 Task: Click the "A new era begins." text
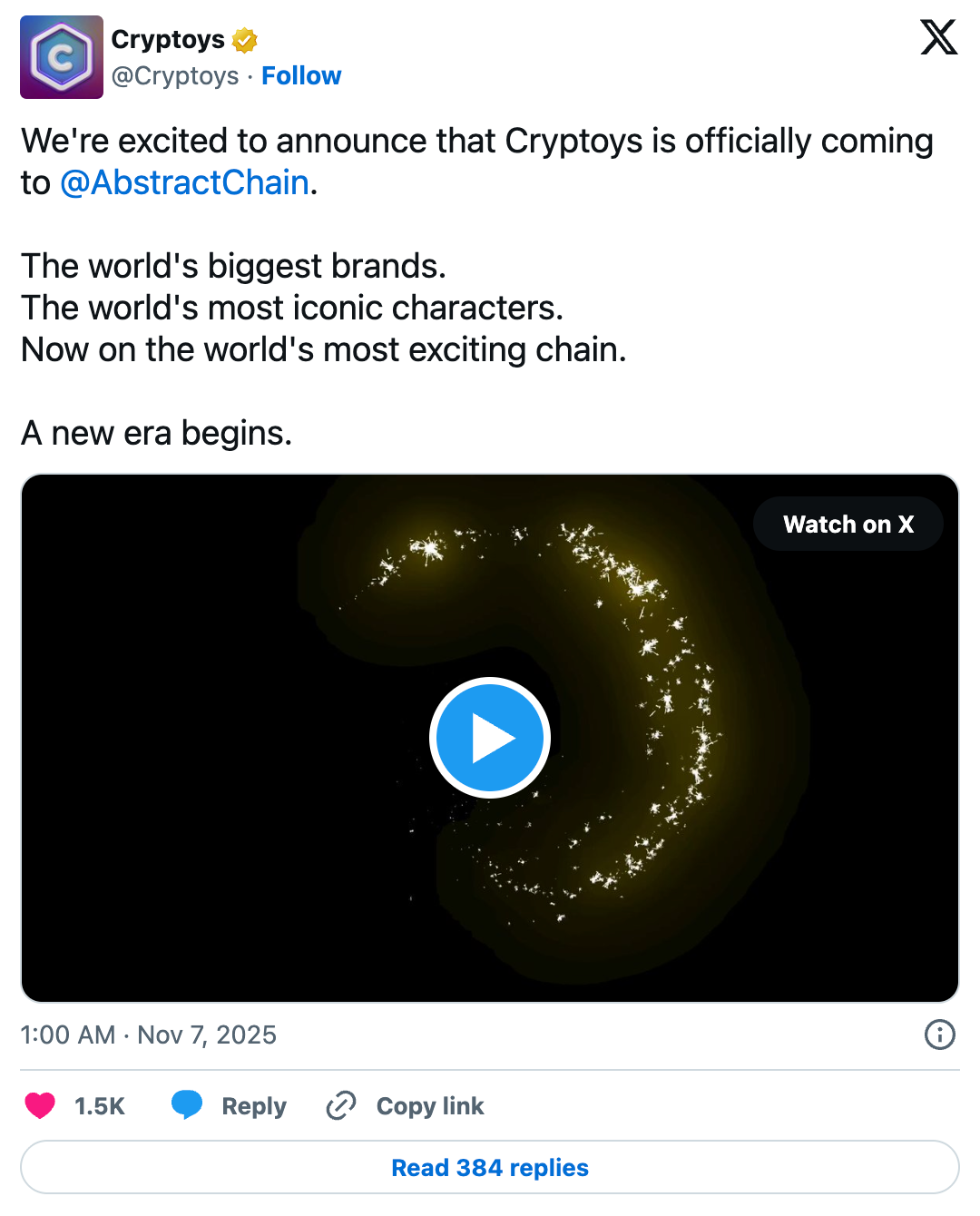[x=157, y=434]
